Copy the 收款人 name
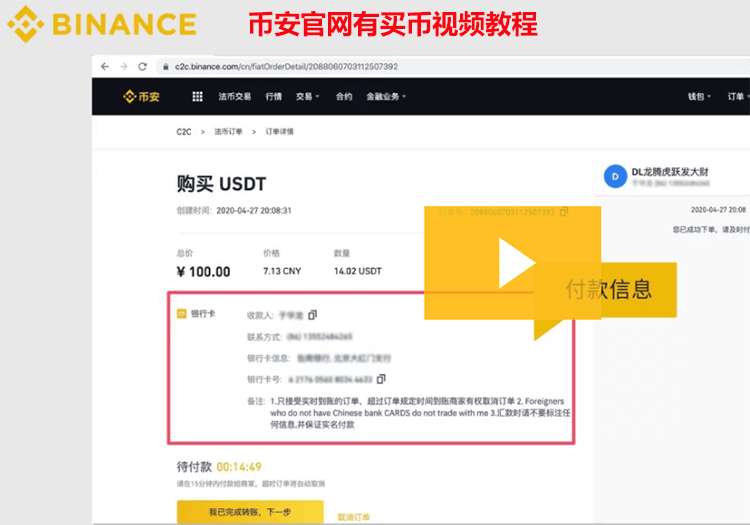Screen dimensions: 750x525 [x=312, y=315]
